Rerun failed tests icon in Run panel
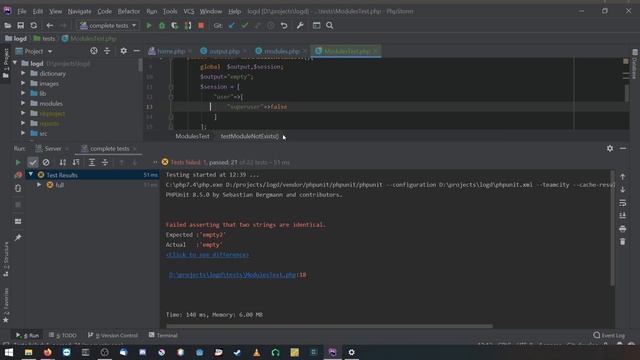This screenshot has width=640, height=360. pos(18,175)
